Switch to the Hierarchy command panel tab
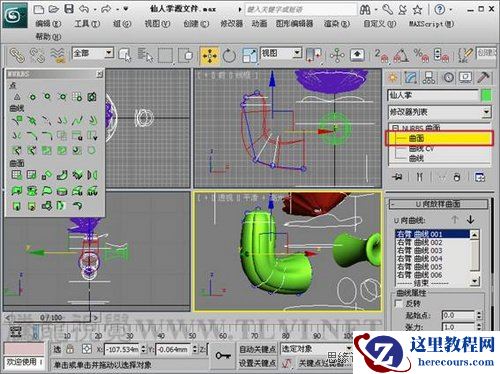 (x=429, y=77)
